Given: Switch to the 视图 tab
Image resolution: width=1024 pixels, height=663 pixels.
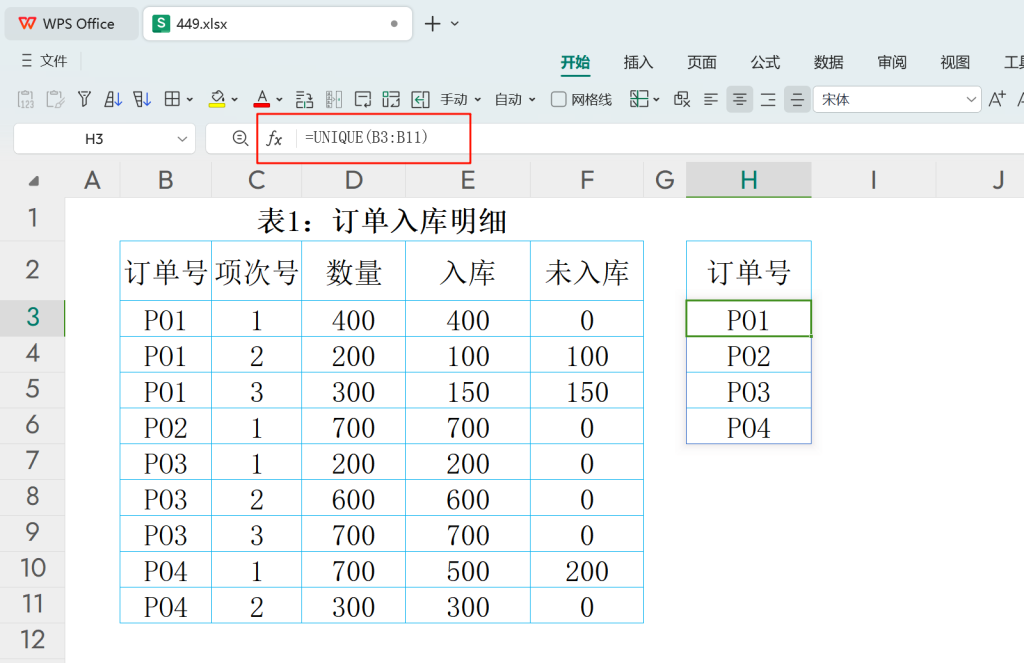Looking at the screenshot, I should (x=955, y=62).
